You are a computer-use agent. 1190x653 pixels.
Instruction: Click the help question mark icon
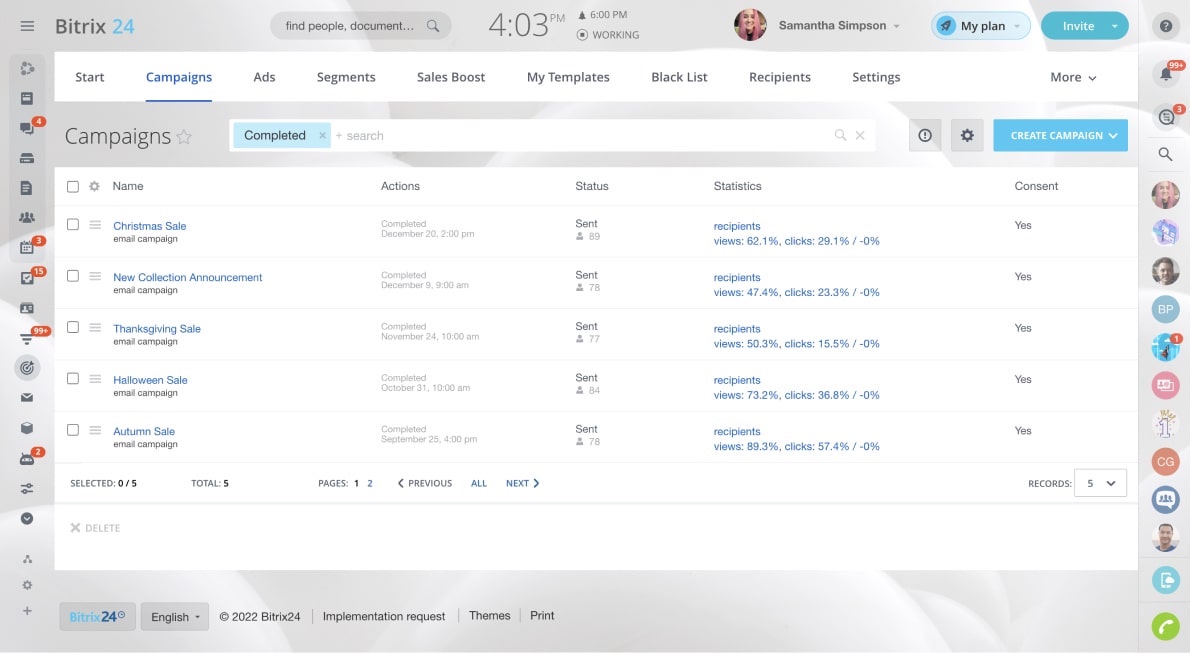[x=1165, y=27]
